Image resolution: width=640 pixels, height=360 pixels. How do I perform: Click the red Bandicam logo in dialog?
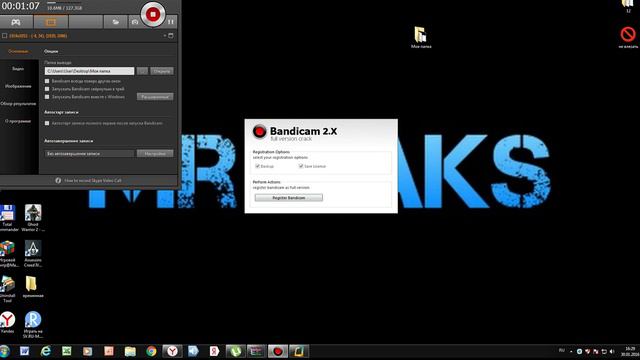[259, 131]
